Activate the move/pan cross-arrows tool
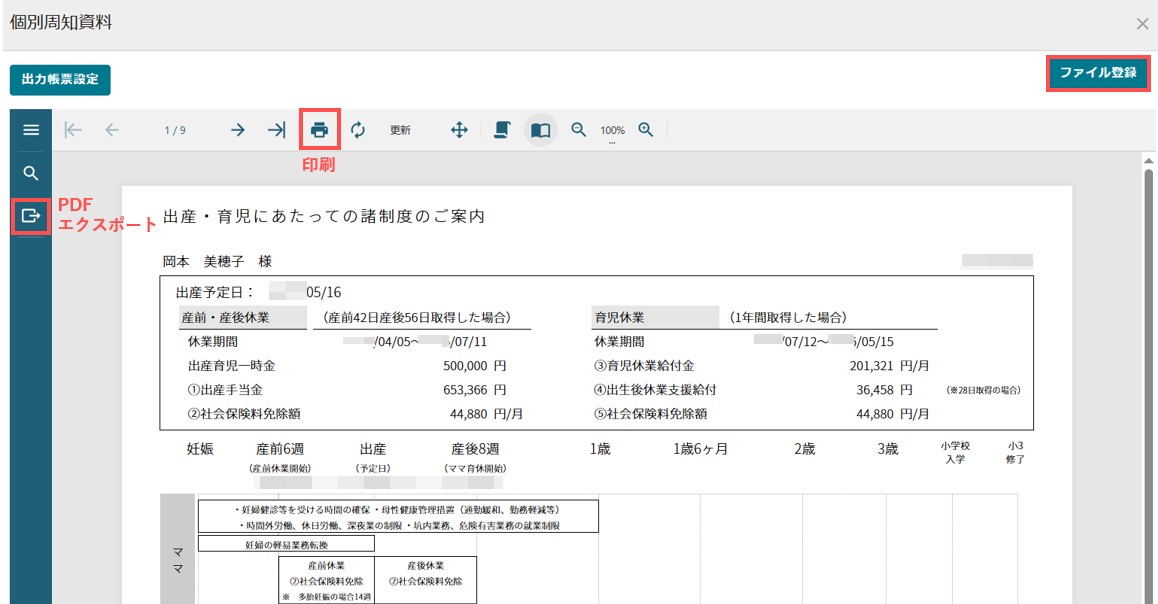This screenshot has height=604, width=1158. tap(459, 130)
